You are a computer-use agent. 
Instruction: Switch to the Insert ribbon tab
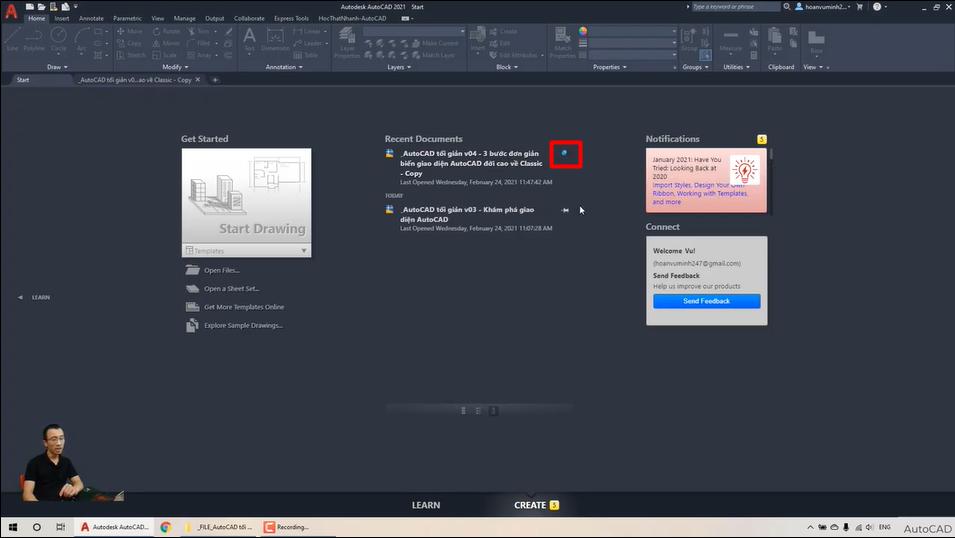click(x=62, y=18)
